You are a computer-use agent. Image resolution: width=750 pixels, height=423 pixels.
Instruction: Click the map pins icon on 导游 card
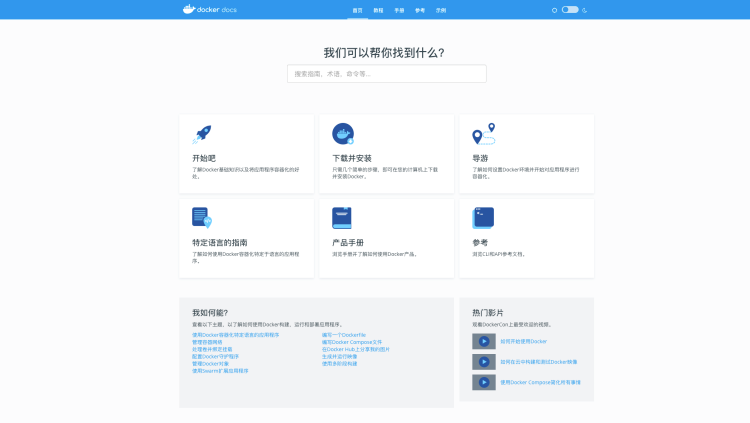point(484,134)
